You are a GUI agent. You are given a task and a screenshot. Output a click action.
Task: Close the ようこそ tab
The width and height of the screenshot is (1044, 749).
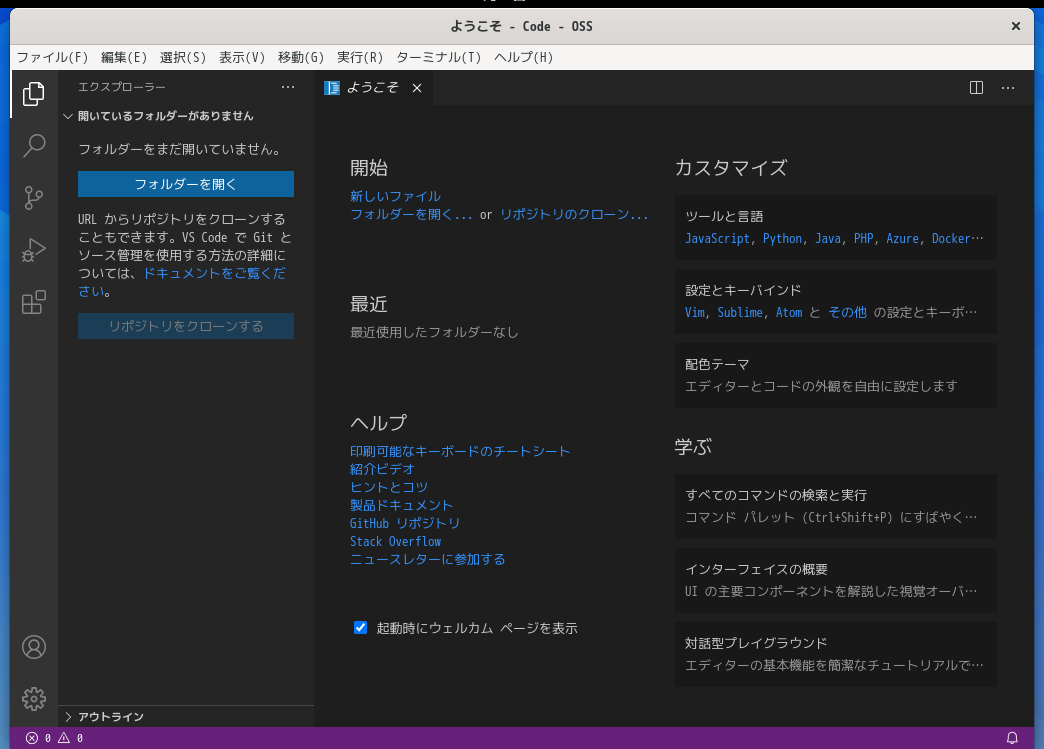417,88
